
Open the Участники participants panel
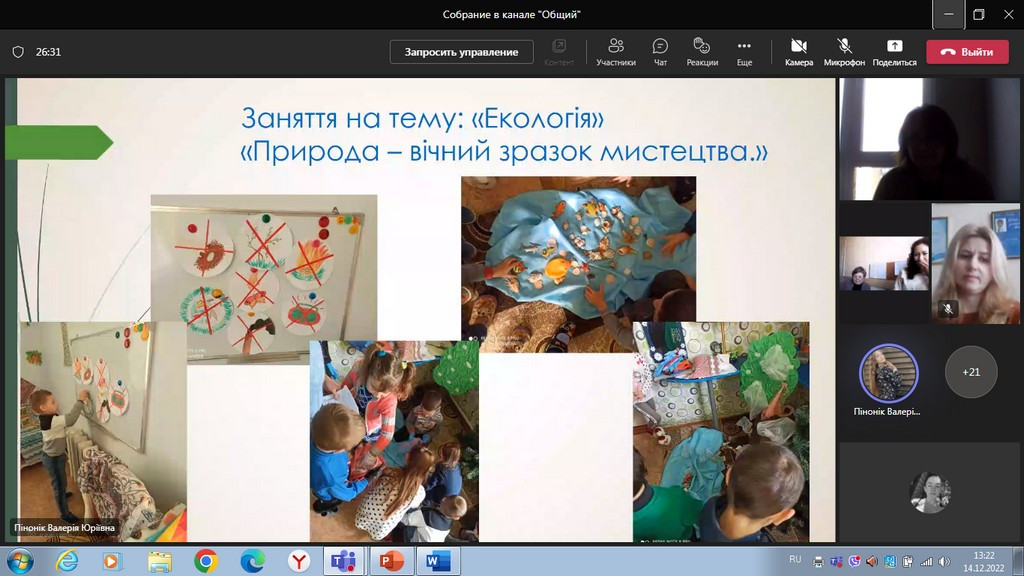(x=615, y=51)
